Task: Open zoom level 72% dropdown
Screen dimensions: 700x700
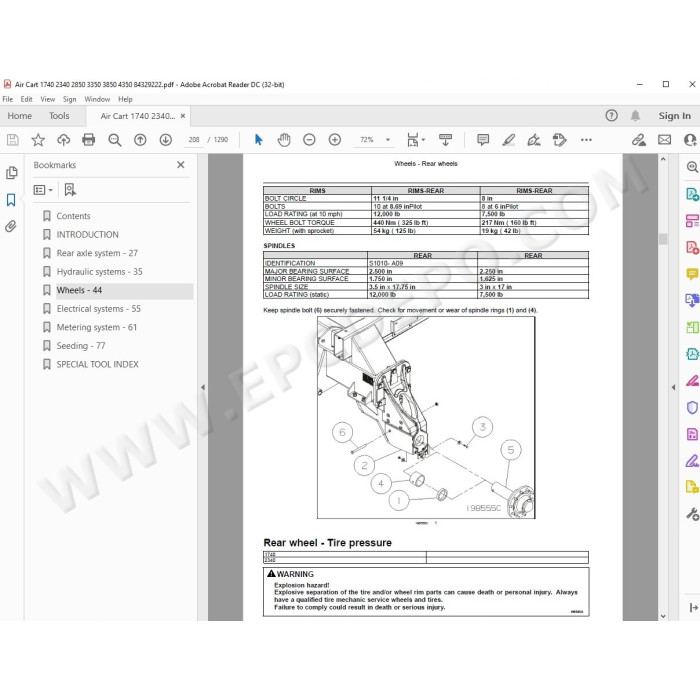Action: (388, 140)
